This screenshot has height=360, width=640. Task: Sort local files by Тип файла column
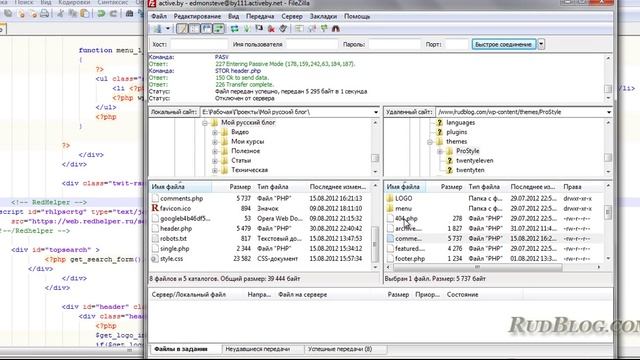click(x=273, y=187)
